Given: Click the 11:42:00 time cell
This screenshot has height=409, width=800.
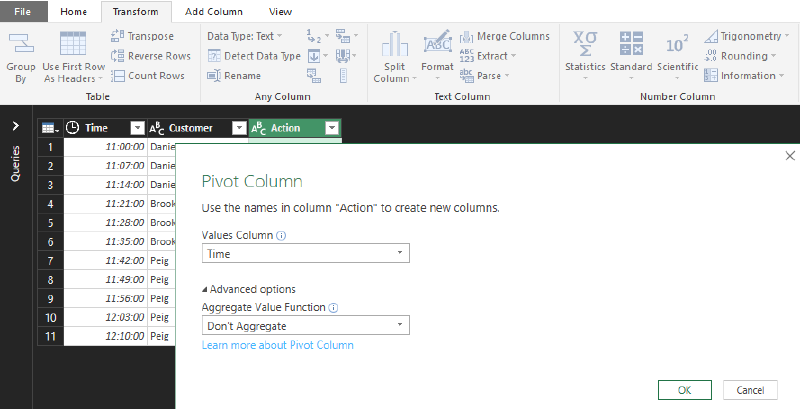Looking at the screenshot, I should click(105, 261).
